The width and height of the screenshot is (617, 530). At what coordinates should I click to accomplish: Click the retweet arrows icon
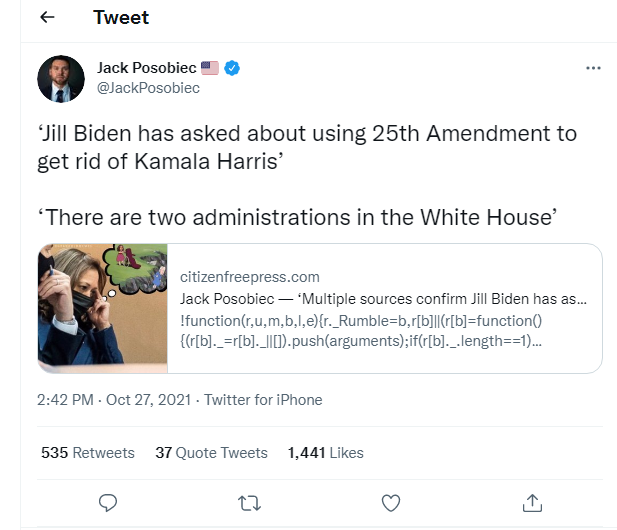[x=249, y=503]
